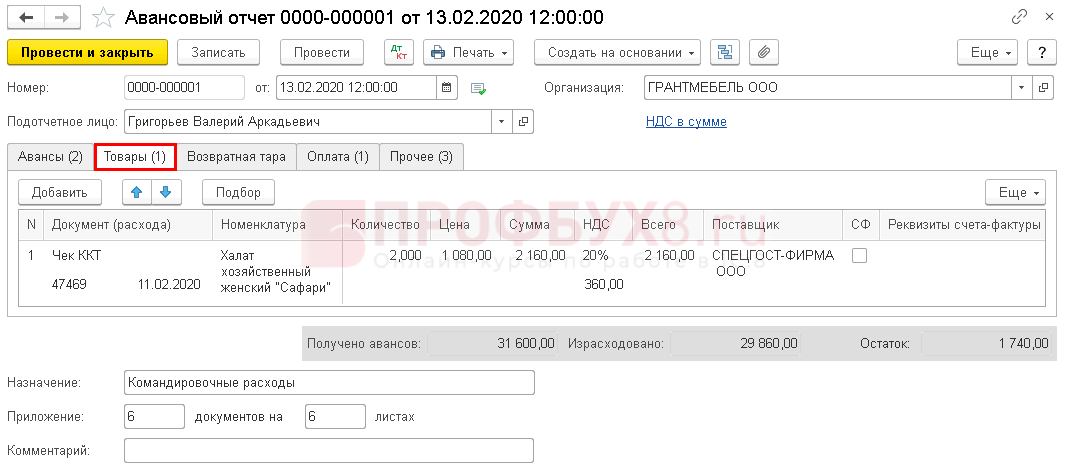Viewport: 1066px width, 469px height.
Task: Copy link to document icon
Action: (1019, 17)
